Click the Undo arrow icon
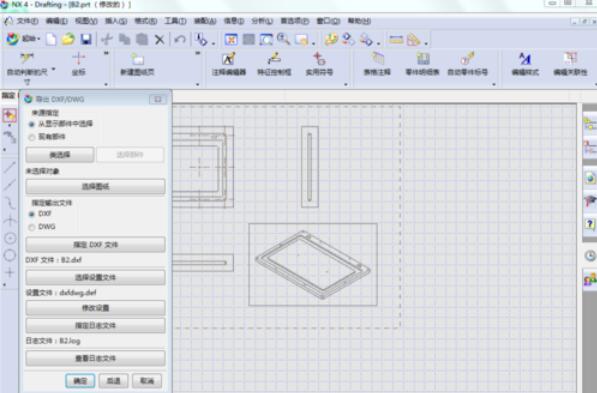The width and height of the screenshot is (597, 393). (180, 39)
